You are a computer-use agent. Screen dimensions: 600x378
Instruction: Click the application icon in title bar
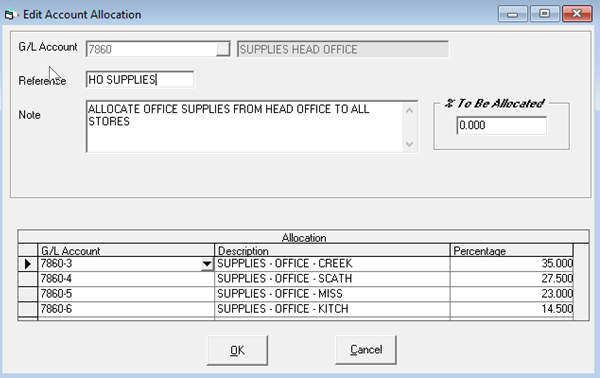[x=10, y=15]
